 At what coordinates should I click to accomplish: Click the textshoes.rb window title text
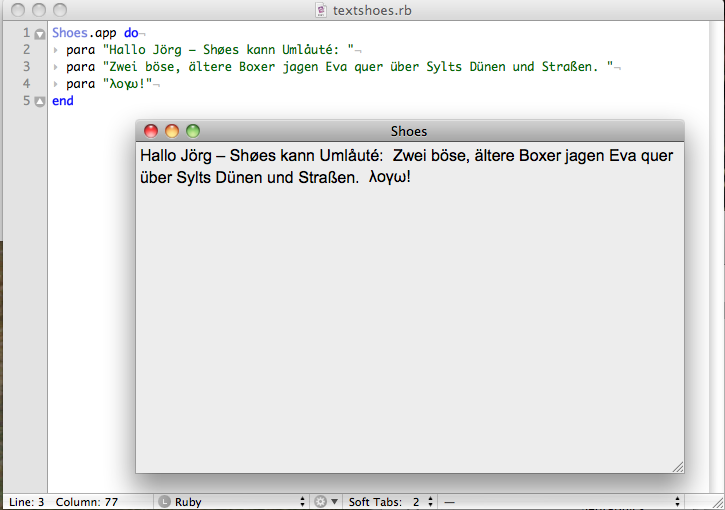(x=372, y=10)
